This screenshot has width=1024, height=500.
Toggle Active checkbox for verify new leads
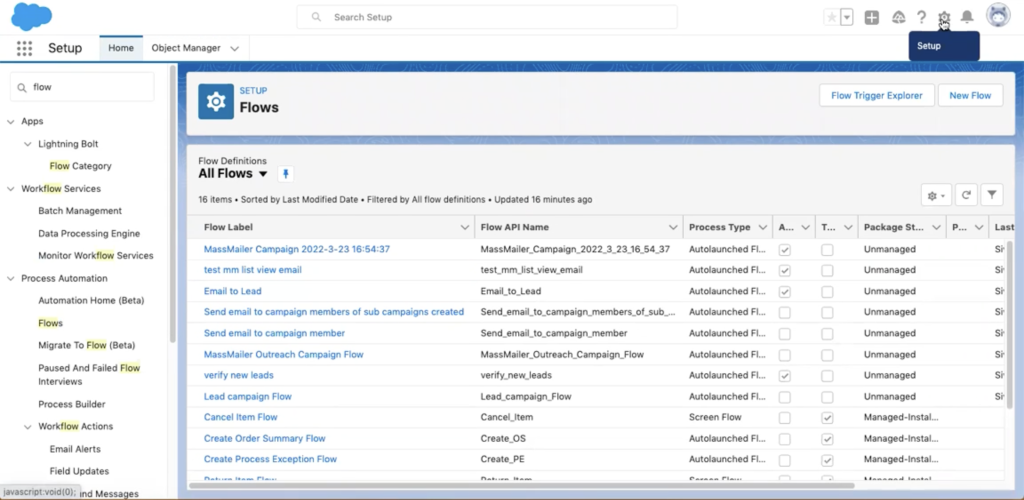(x=785, y=375)
